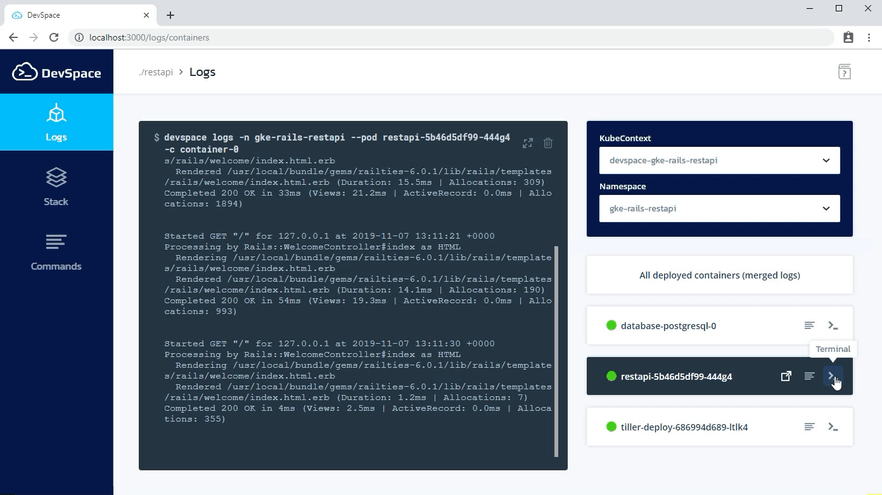This screenshot has height=495, width=882.
Task: Click the Logs breadcrumb title
Action: (x=202, y=72)
